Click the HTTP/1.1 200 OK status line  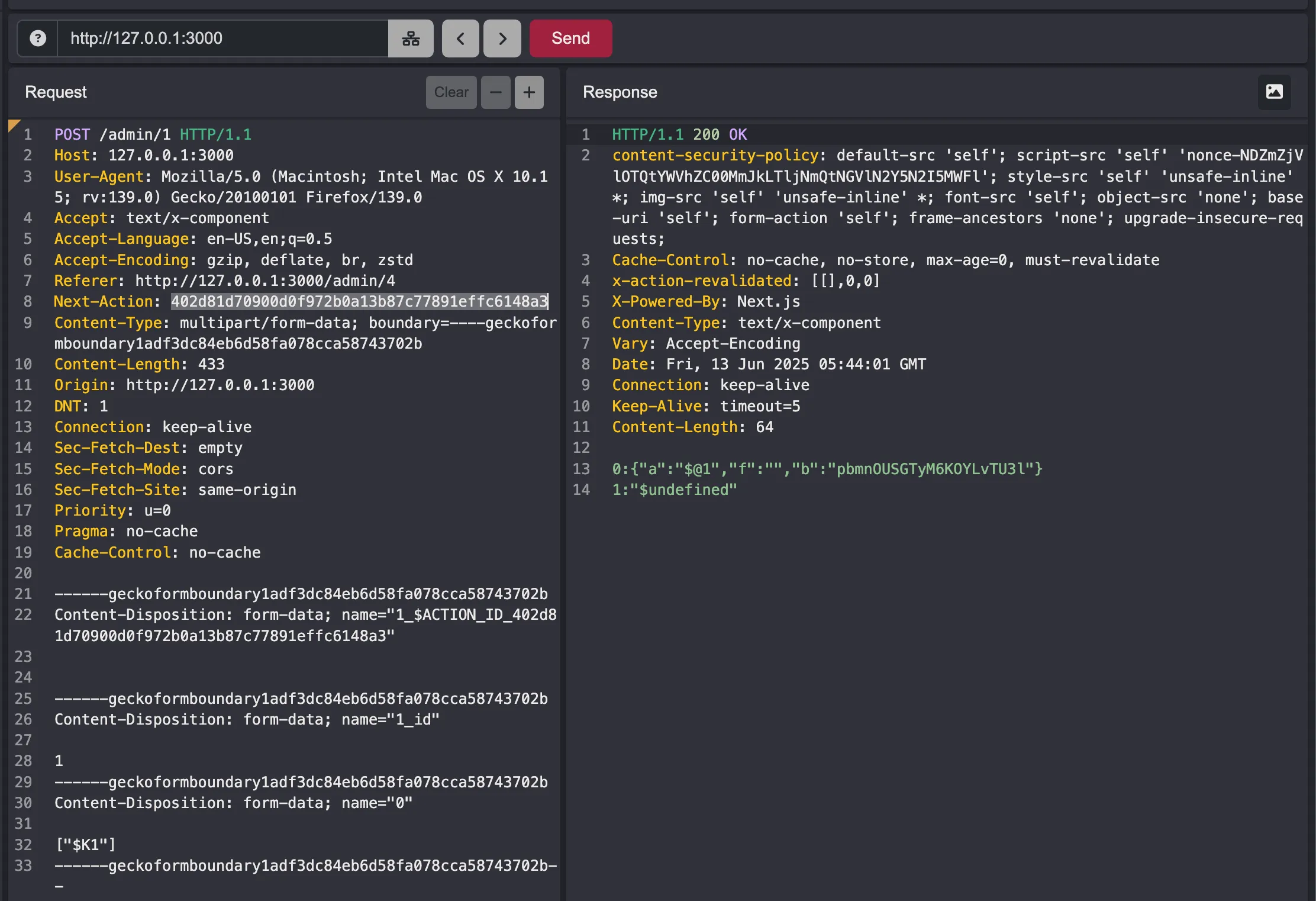pyautogui.click(x=679, y=134)
